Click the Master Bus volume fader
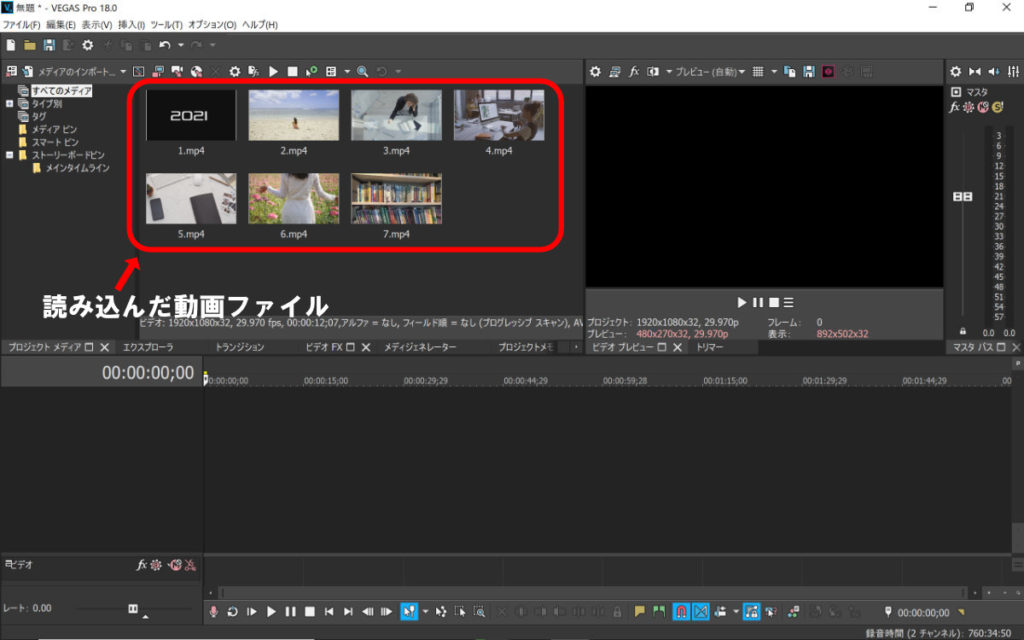1024x640 pixels. 963,197
